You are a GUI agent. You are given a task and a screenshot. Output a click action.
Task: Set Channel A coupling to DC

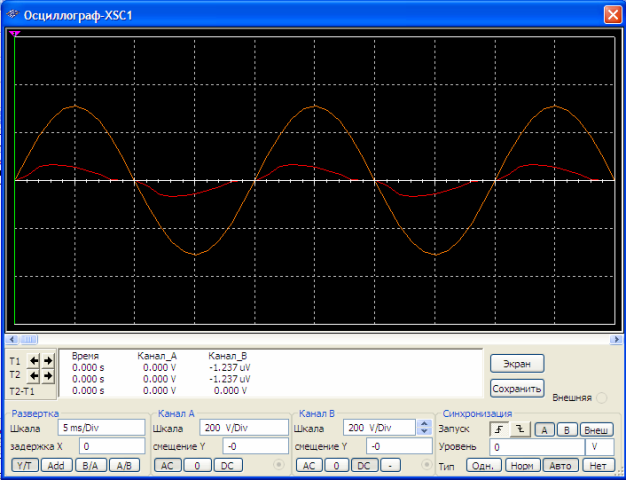point(227,466)
